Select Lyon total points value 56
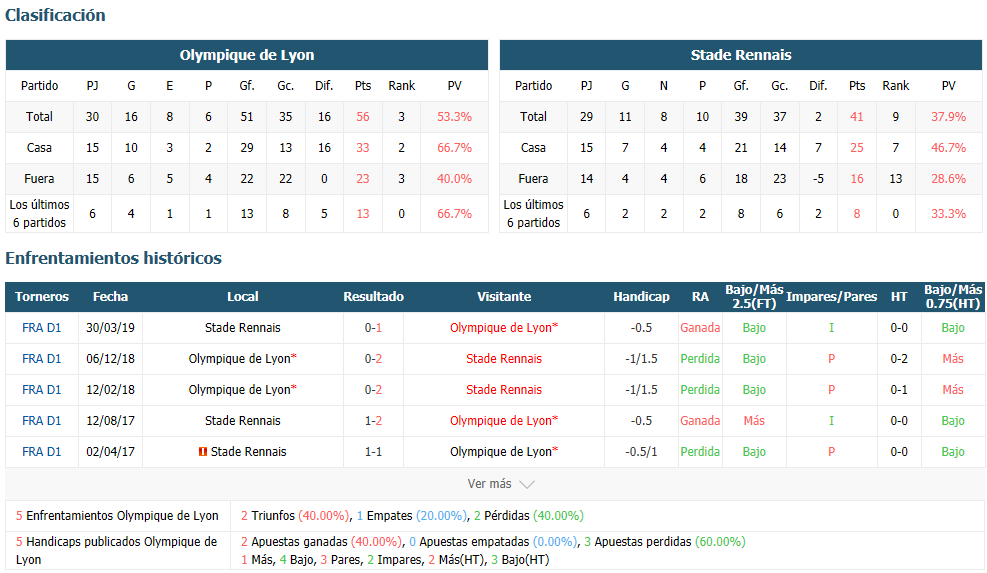 (x=363, y=116)
